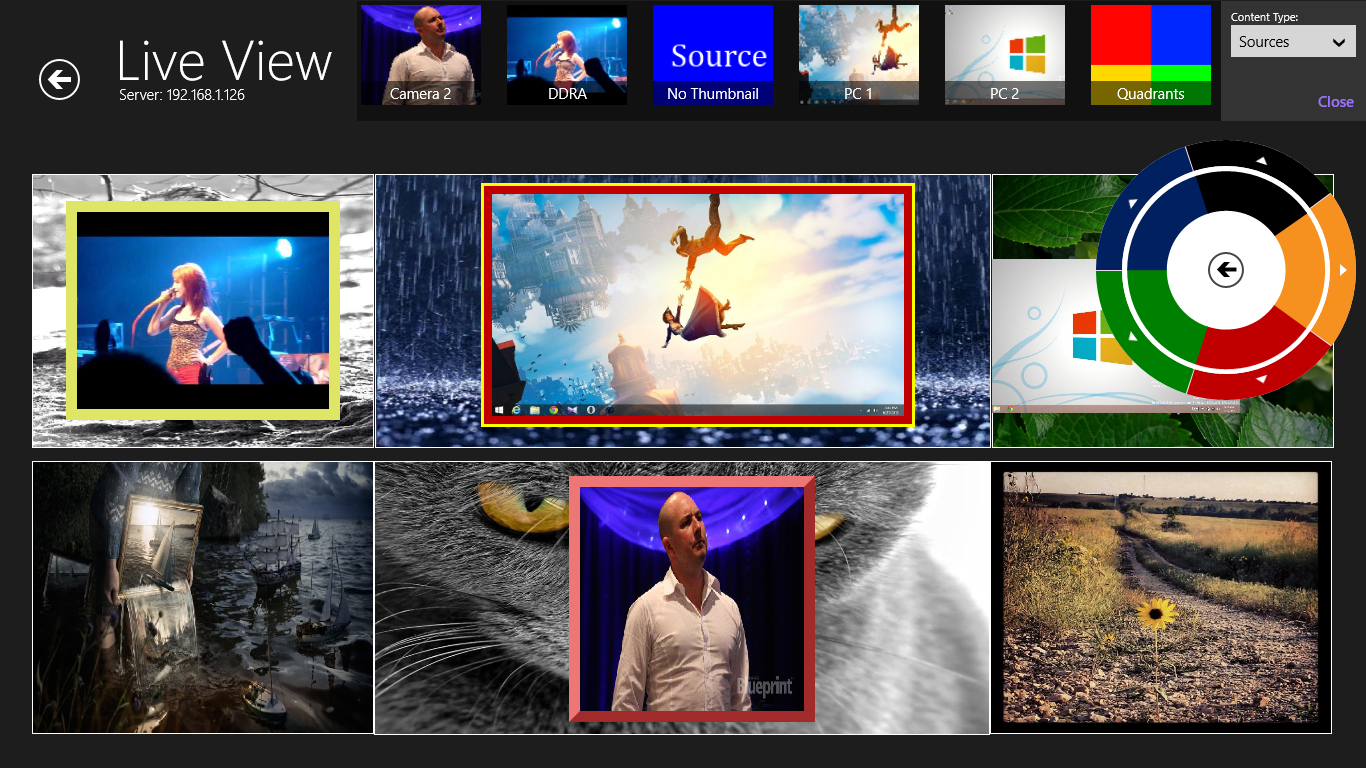Select the DDRA source thumbnail
Screen dimensions: 1366x768
tap(567, 55)
